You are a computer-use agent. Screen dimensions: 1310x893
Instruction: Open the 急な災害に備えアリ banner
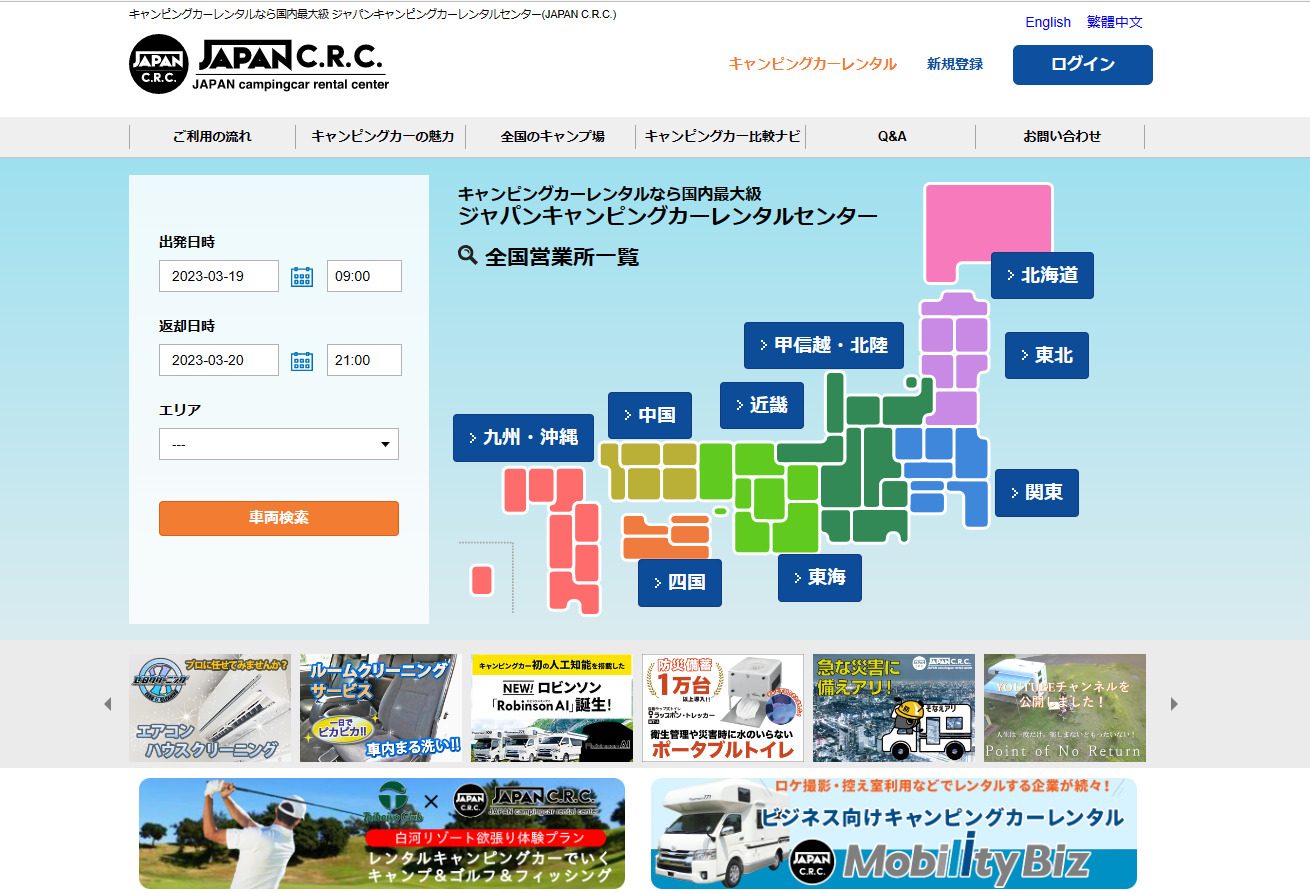pos(894,708)
